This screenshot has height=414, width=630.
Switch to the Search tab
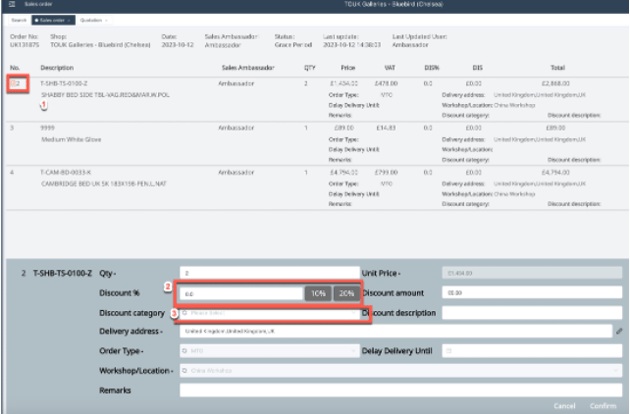coord(17,20)
